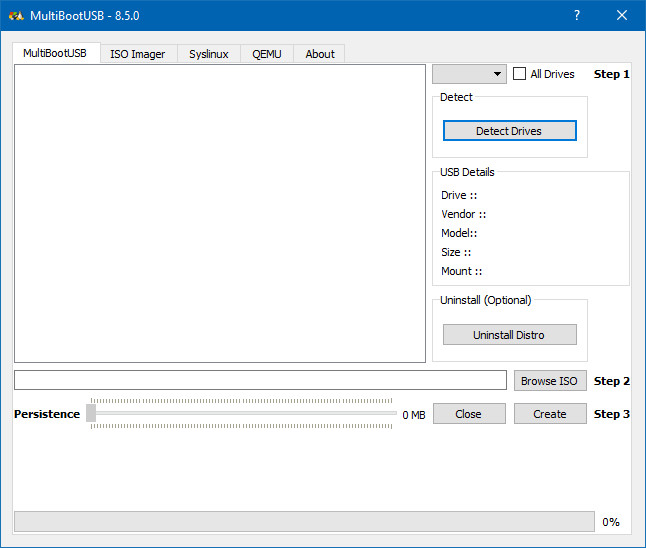Switch to the MultiBootUSB tab
The image size is (646, 548).
(x=56, y=53)
